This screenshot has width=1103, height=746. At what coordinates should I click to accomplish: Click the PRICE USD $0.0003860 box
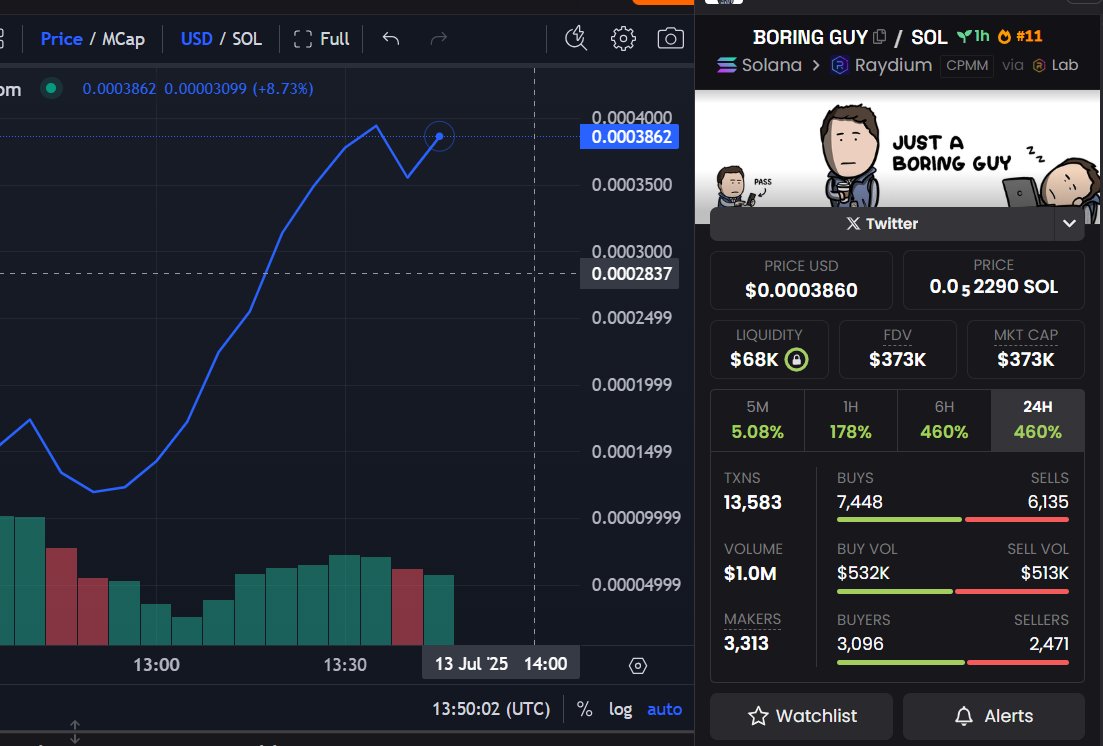pos(801,280)
